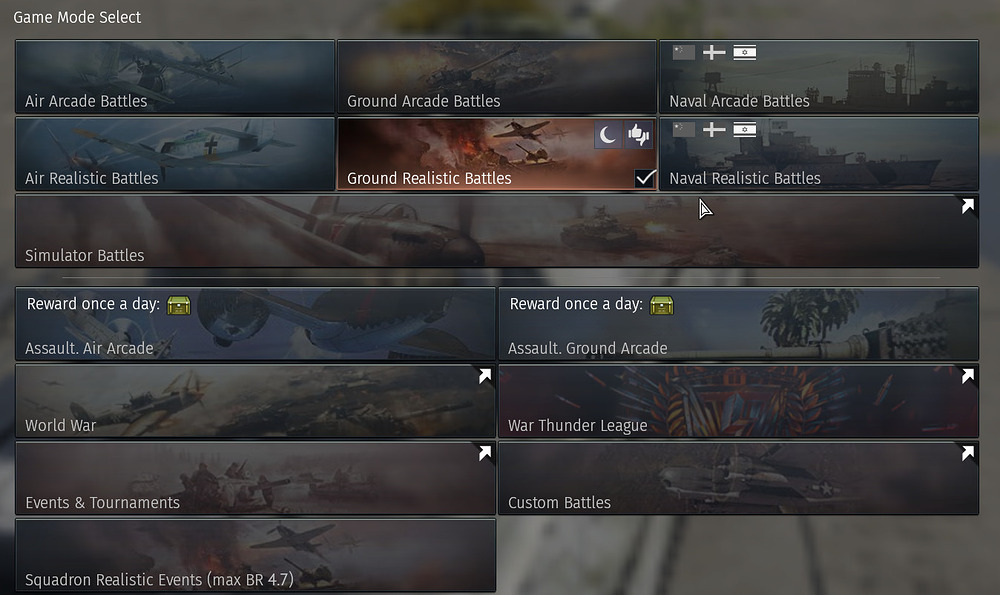The width and height of the screenshot is (1000, 595).
Task: Choose Air Realistic Battles
Action: [175, 154]
